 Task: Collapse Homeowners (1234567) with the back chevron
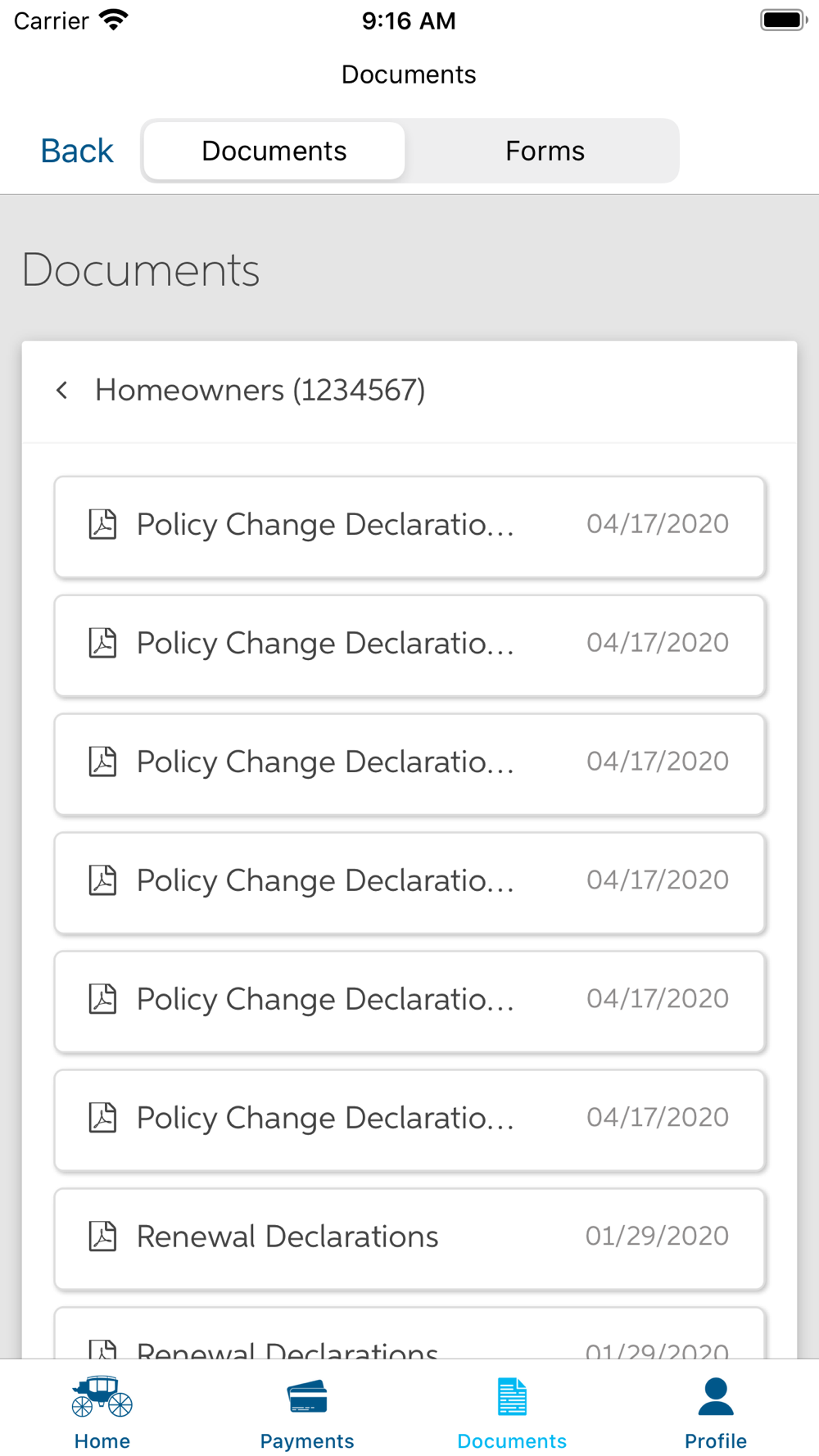point(61,391)
